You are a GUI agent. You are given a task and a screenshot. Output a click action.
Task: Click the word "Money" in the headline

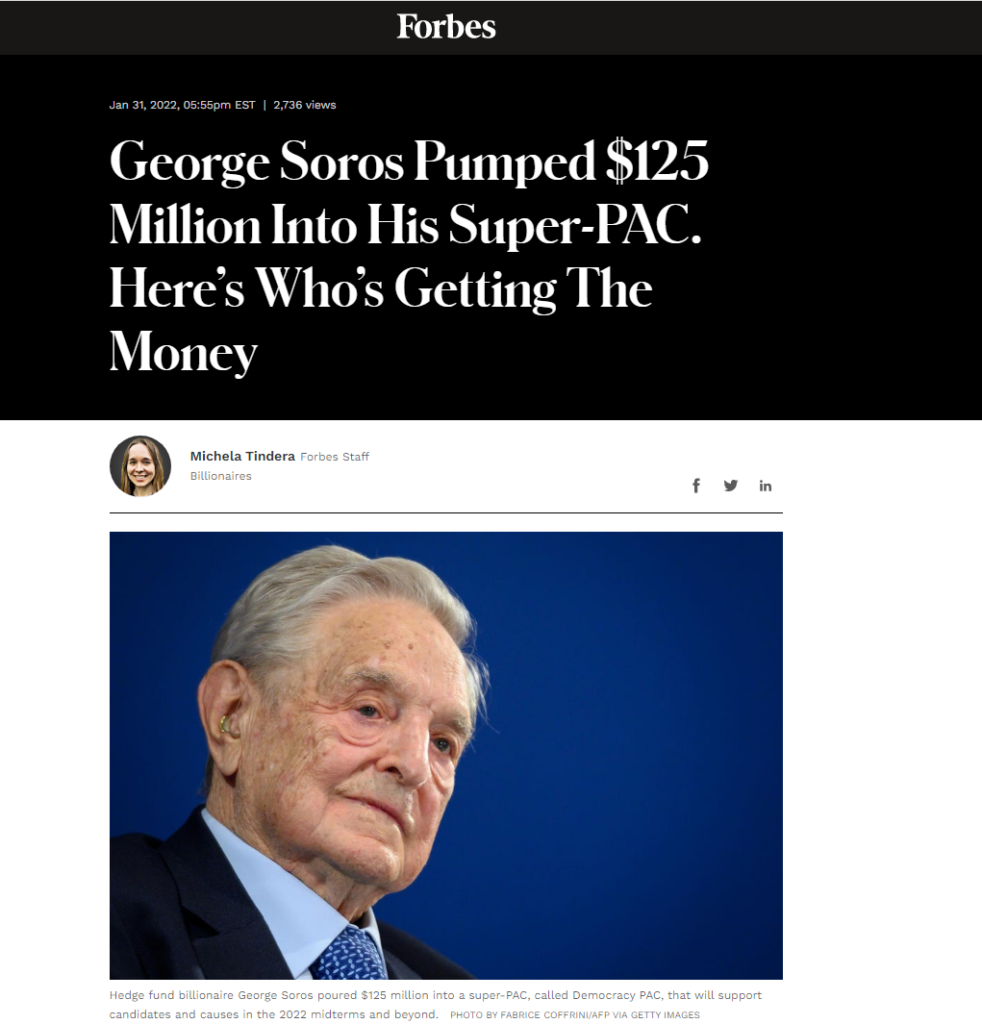183,352
